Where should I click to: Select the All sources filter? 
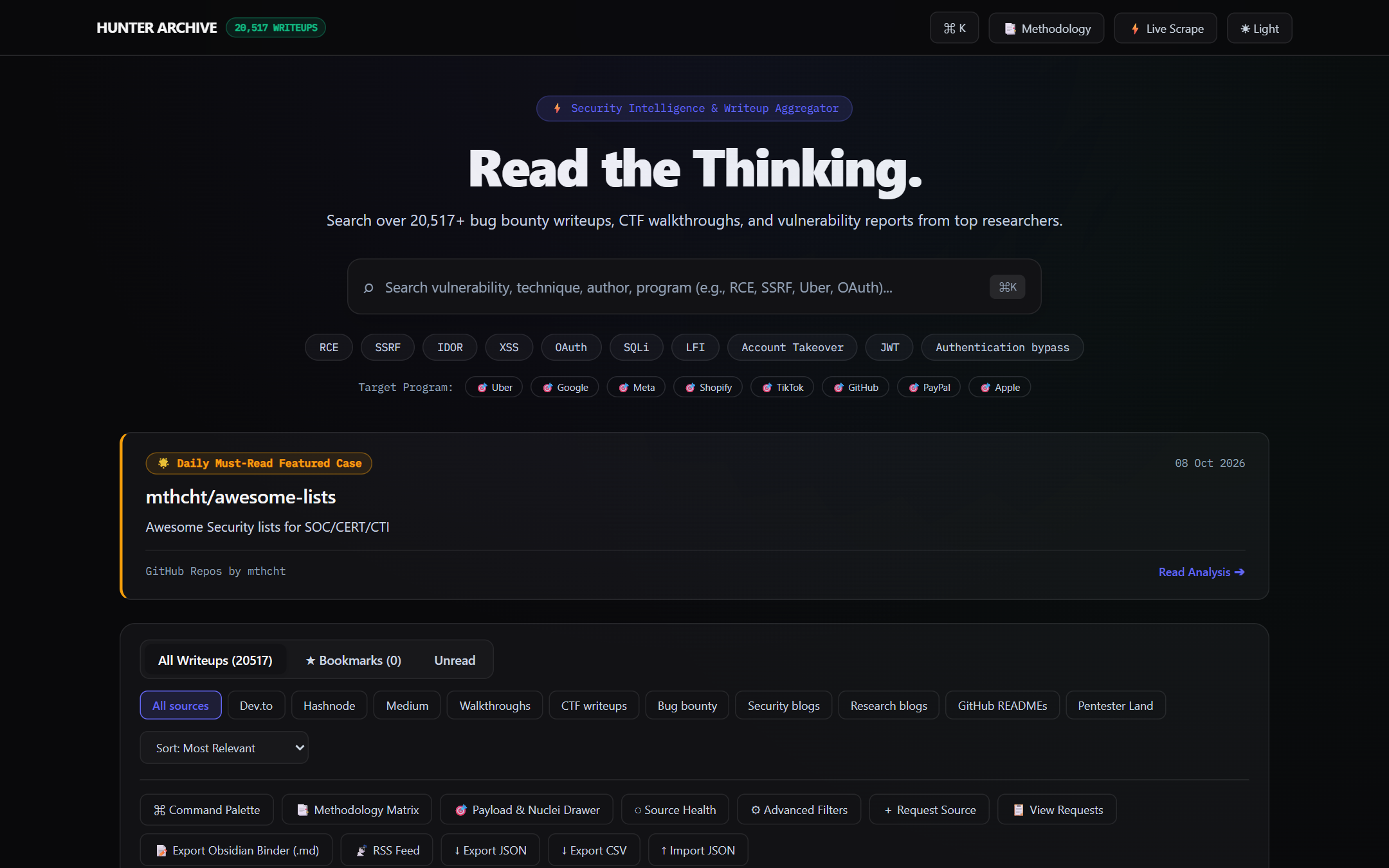point(181,705)
